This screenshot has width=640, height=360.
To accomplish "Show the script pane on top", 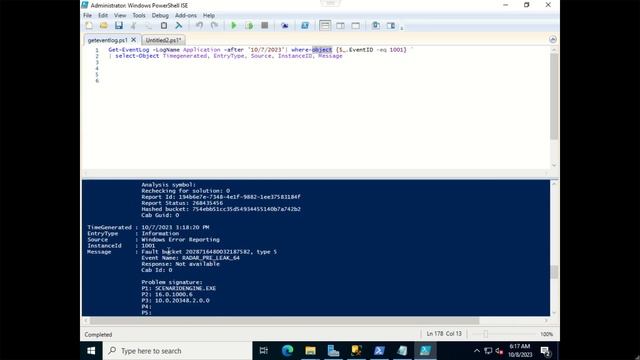I will pos(325,26).
